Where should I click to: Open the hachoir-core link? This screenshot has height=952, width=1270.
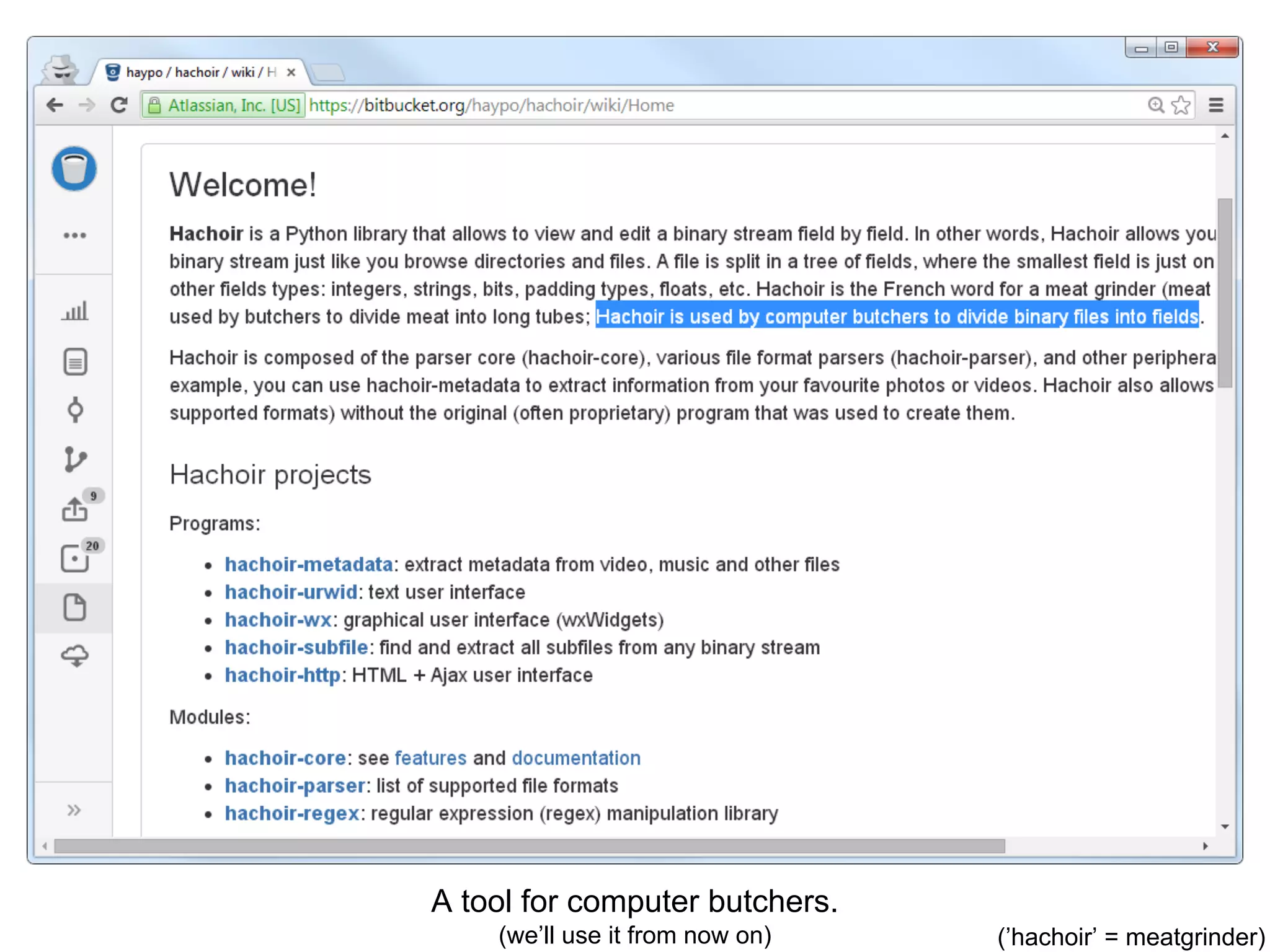point(285,758)
